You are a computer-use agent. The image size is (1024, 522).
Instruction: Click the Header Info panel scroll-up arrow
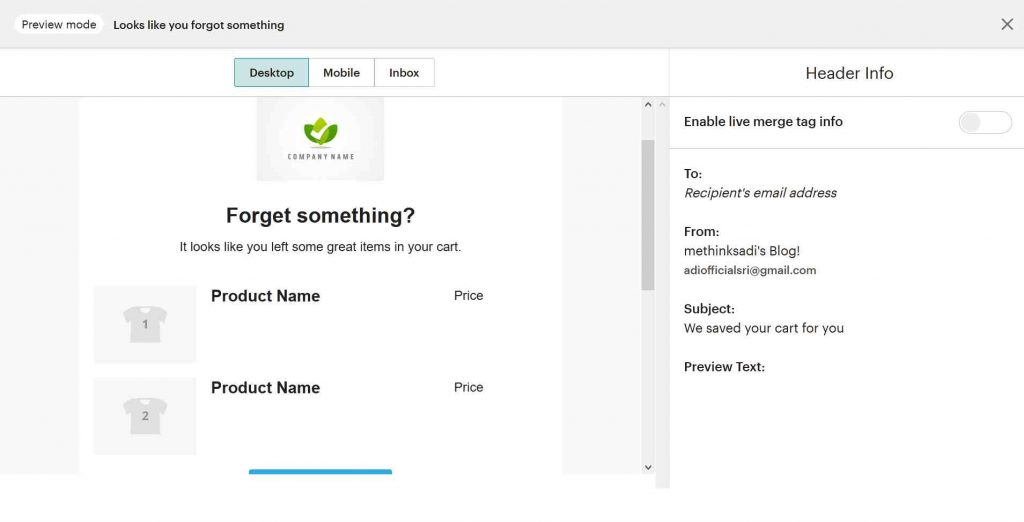(x=662, y=105)
